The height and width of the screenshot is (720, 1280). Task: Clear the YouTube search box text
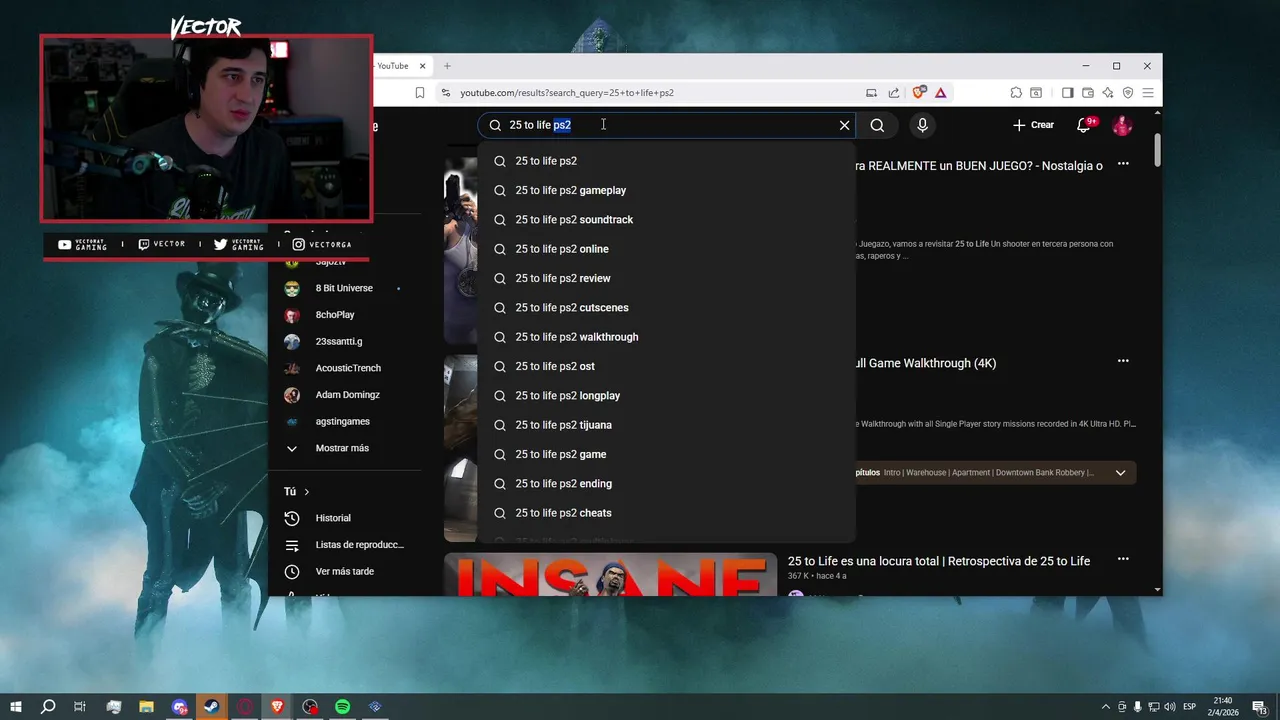(844, 125)
